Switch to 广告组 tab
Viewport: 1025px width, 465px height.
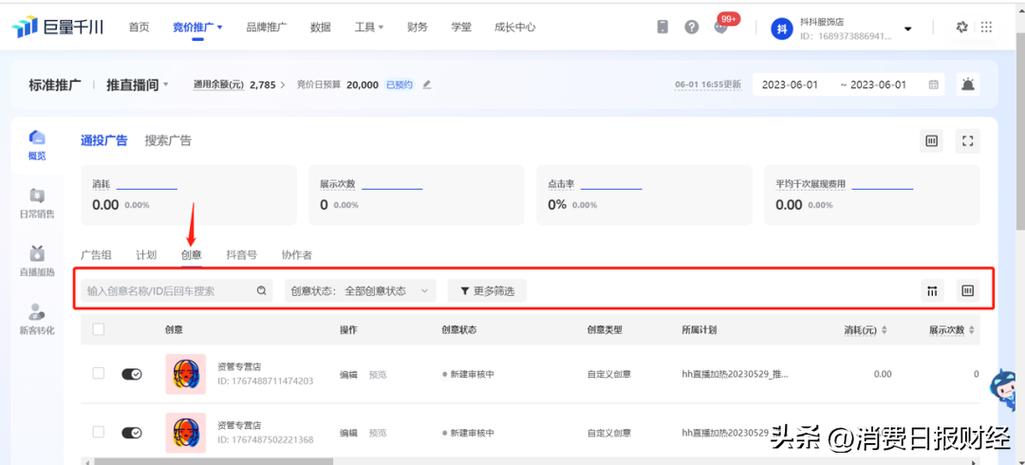click(96, 255)
